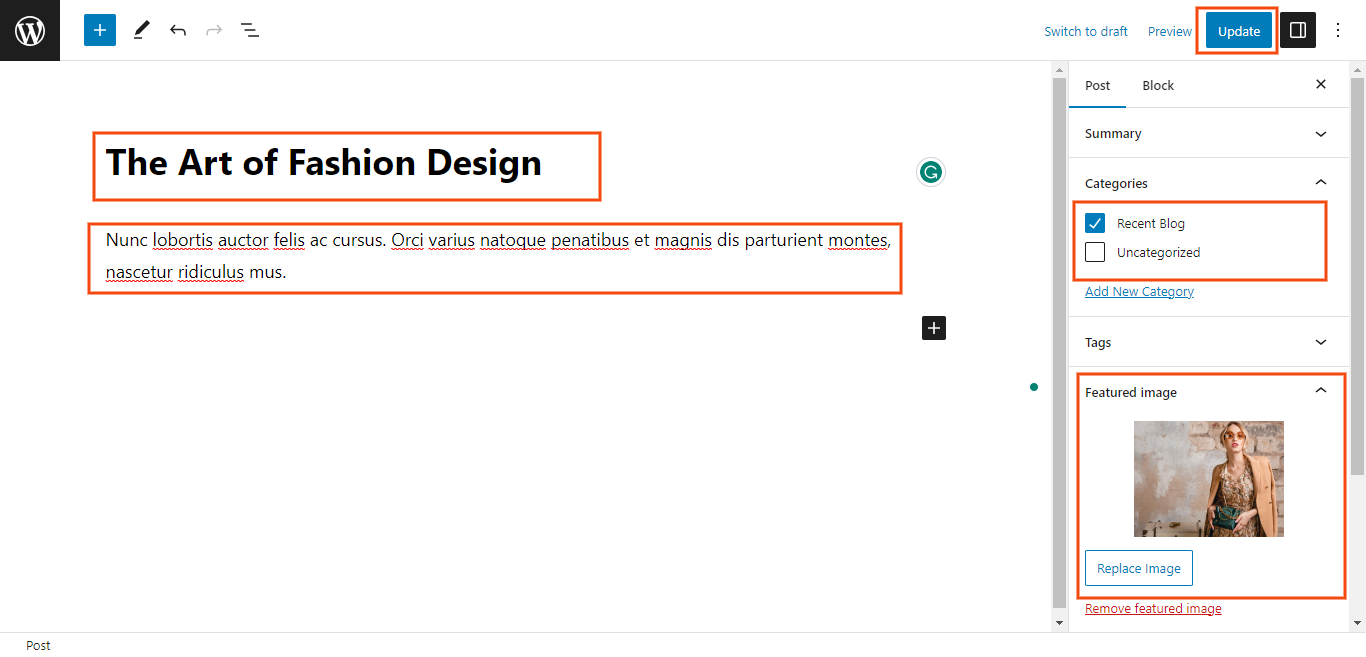Click the Add New Category link
The width and height of the screenshot is (1366, 657).
pyautogui.click(x=1139, y=292)
